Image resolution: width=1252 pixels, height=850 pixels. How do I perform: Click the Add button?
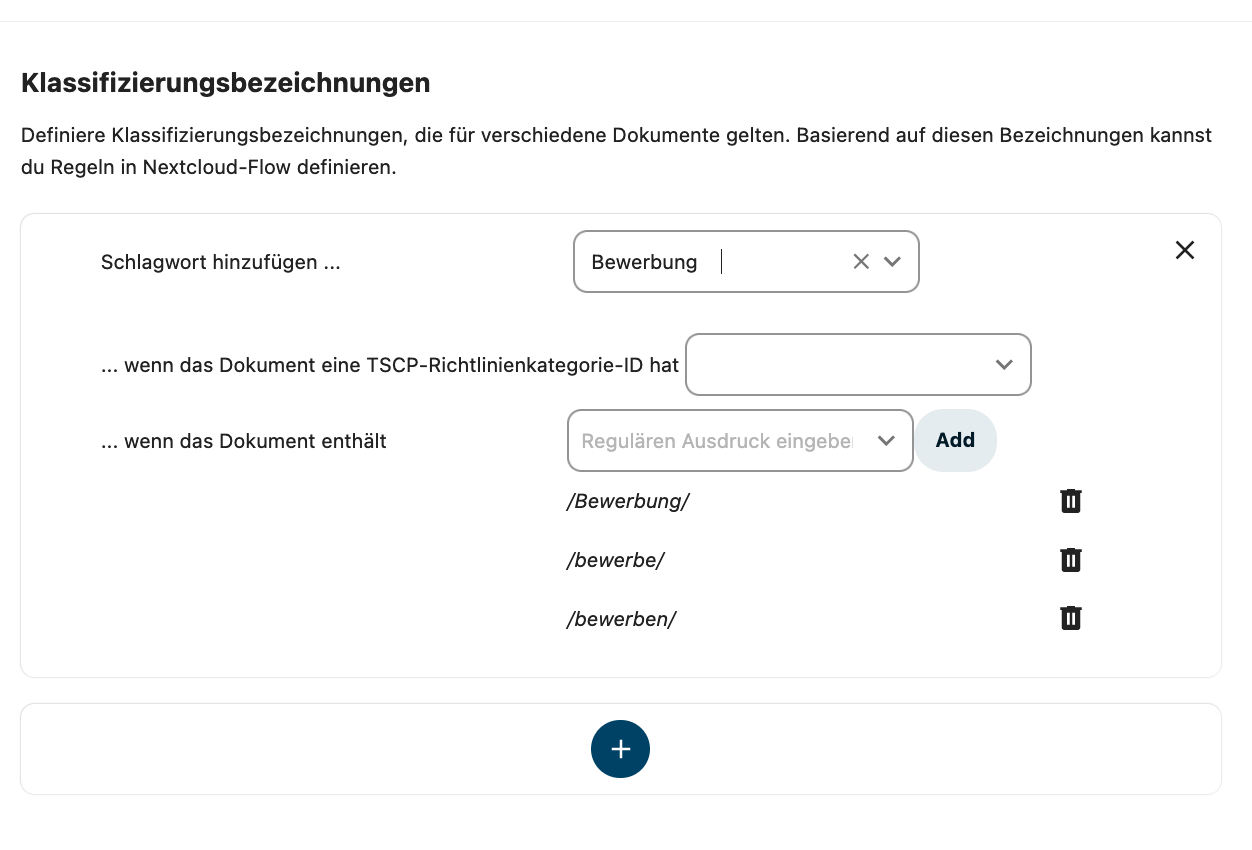955,440
